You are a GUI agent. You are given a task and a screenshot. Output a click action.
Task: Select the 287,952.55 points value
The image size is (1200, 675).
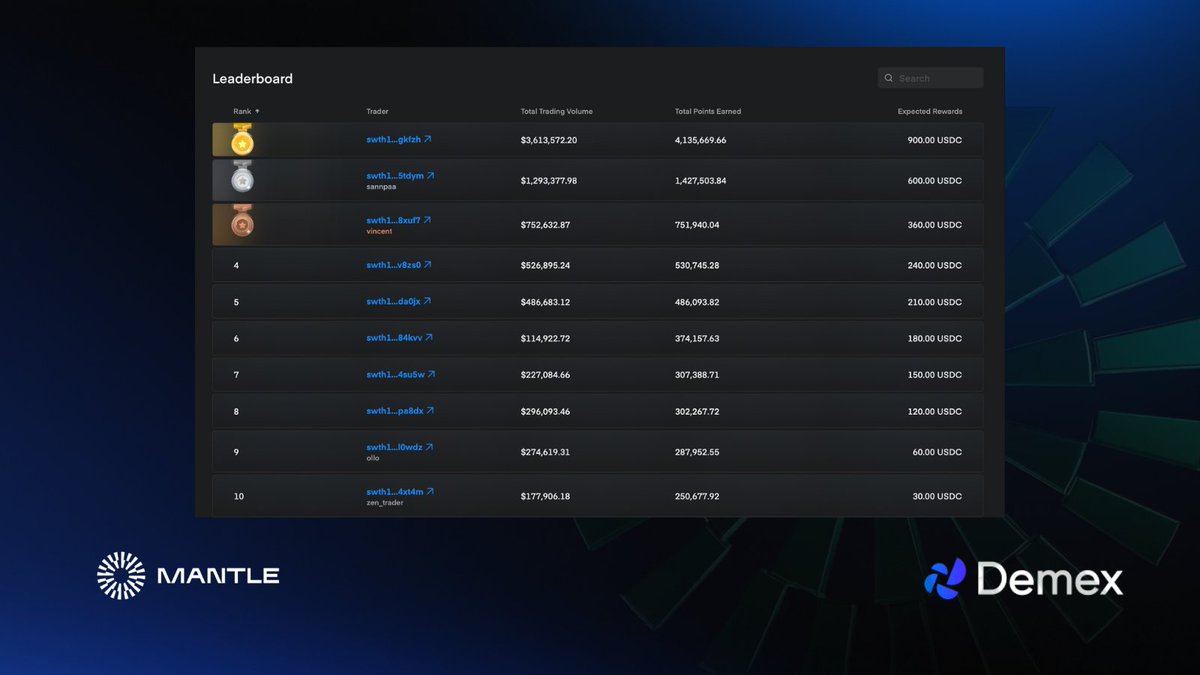pos(697,452)
